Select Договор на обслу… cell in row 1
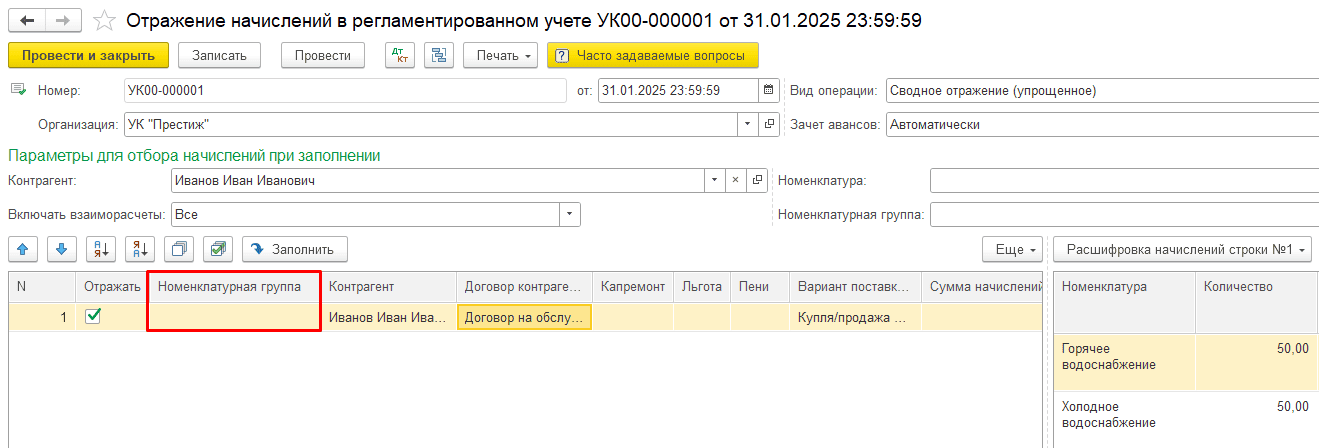Viewport: 1319px width, 448px height. point(524,317)
